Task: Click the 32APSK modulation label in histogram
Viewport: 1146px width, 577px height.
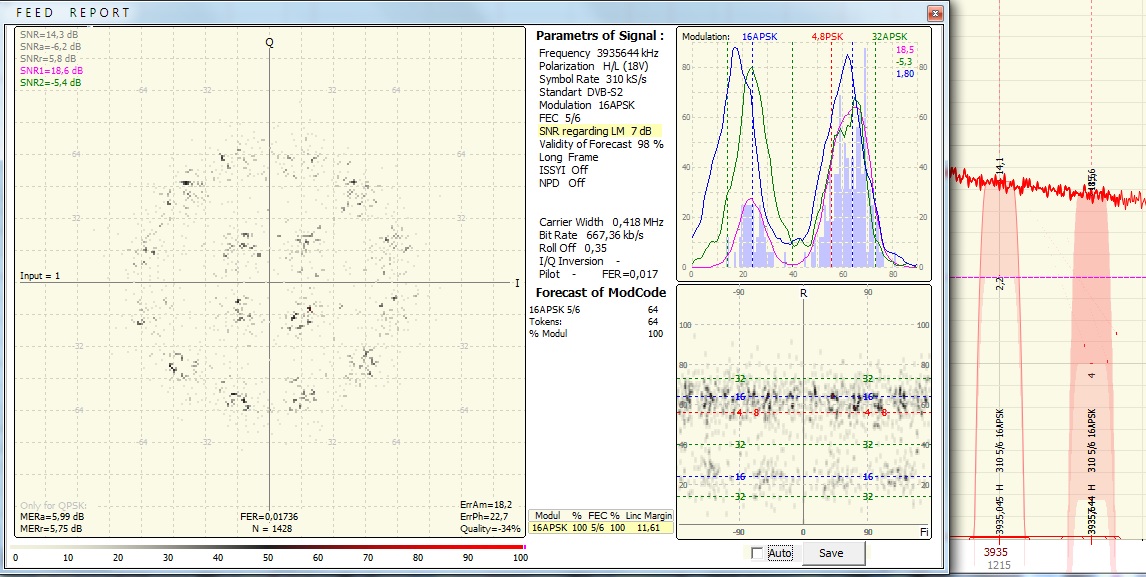Action: [891, 36]
